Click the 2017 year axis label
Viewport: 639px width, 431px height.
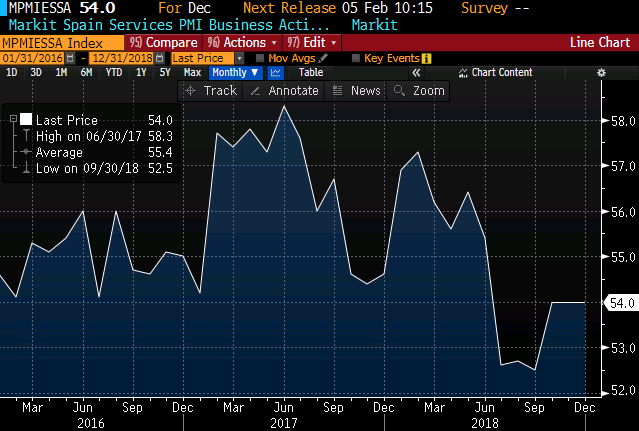coord(284,423)
